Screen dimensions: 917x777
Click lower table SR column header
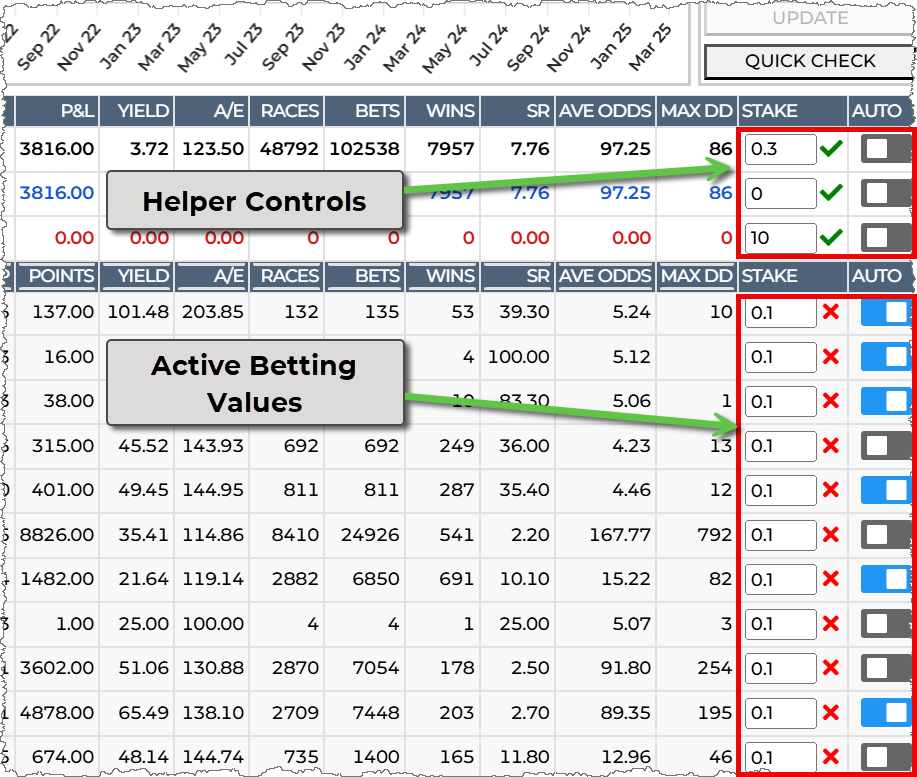point(518,276)
